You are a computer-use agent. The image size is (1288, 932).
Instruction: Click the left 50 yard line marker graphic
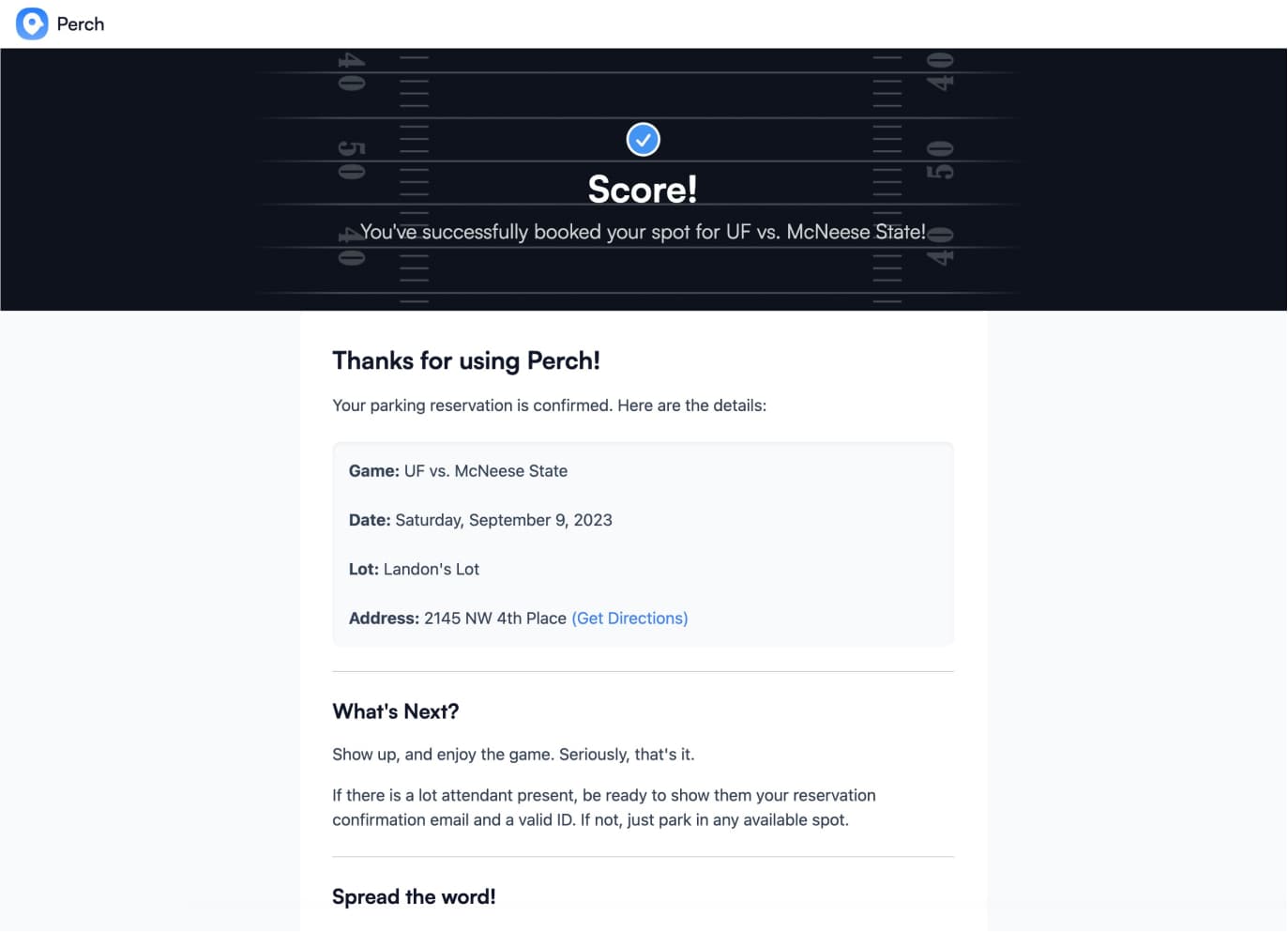352,160
